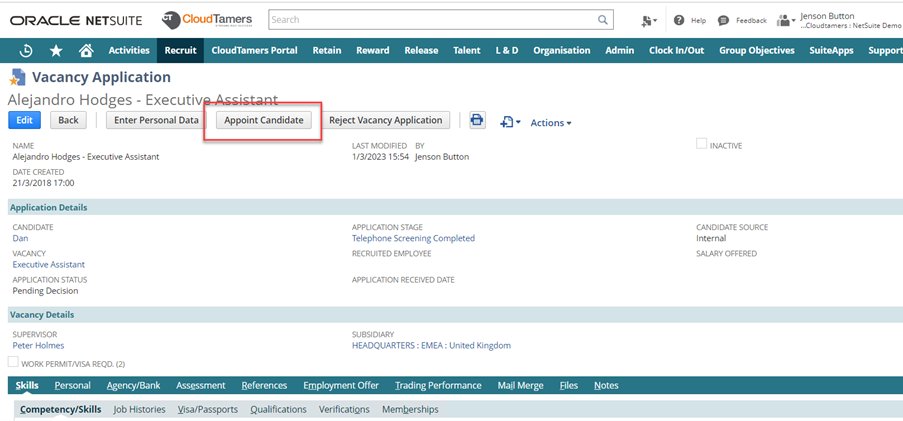903x421 pixels.
Task: Switch to the Mail Merge tab
Action: (x=521, y=385)
